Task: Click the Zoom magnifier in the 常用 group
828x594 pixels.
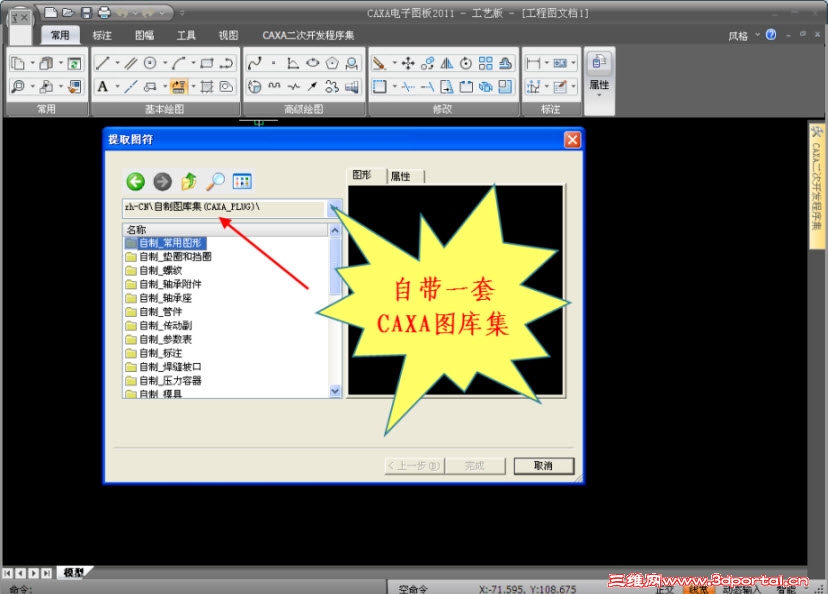Action: [x=18, y=86]
